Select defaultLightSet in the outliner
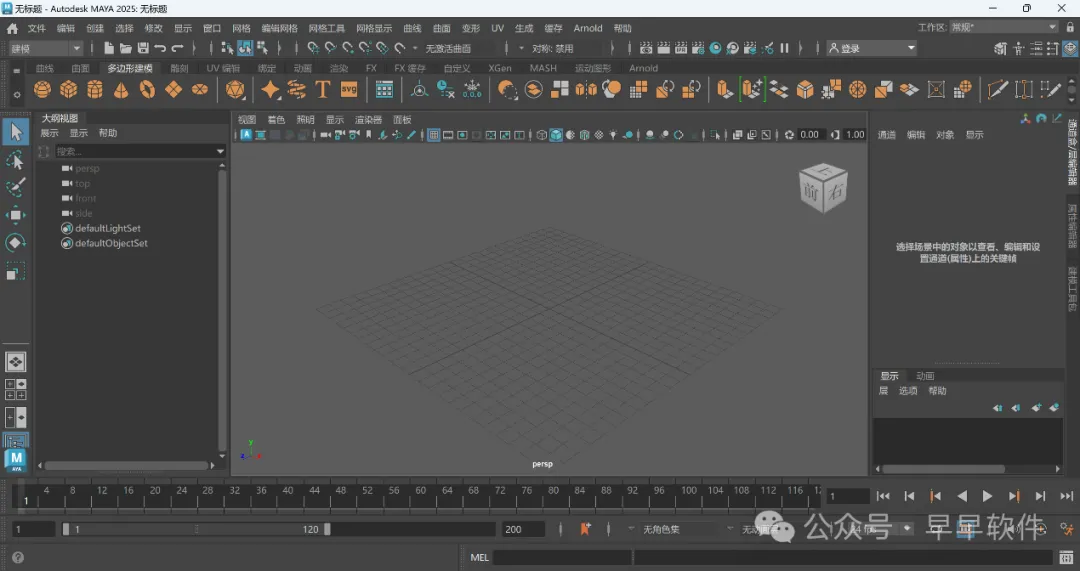This screenshot has height=571, width=1080. [107, 228]
